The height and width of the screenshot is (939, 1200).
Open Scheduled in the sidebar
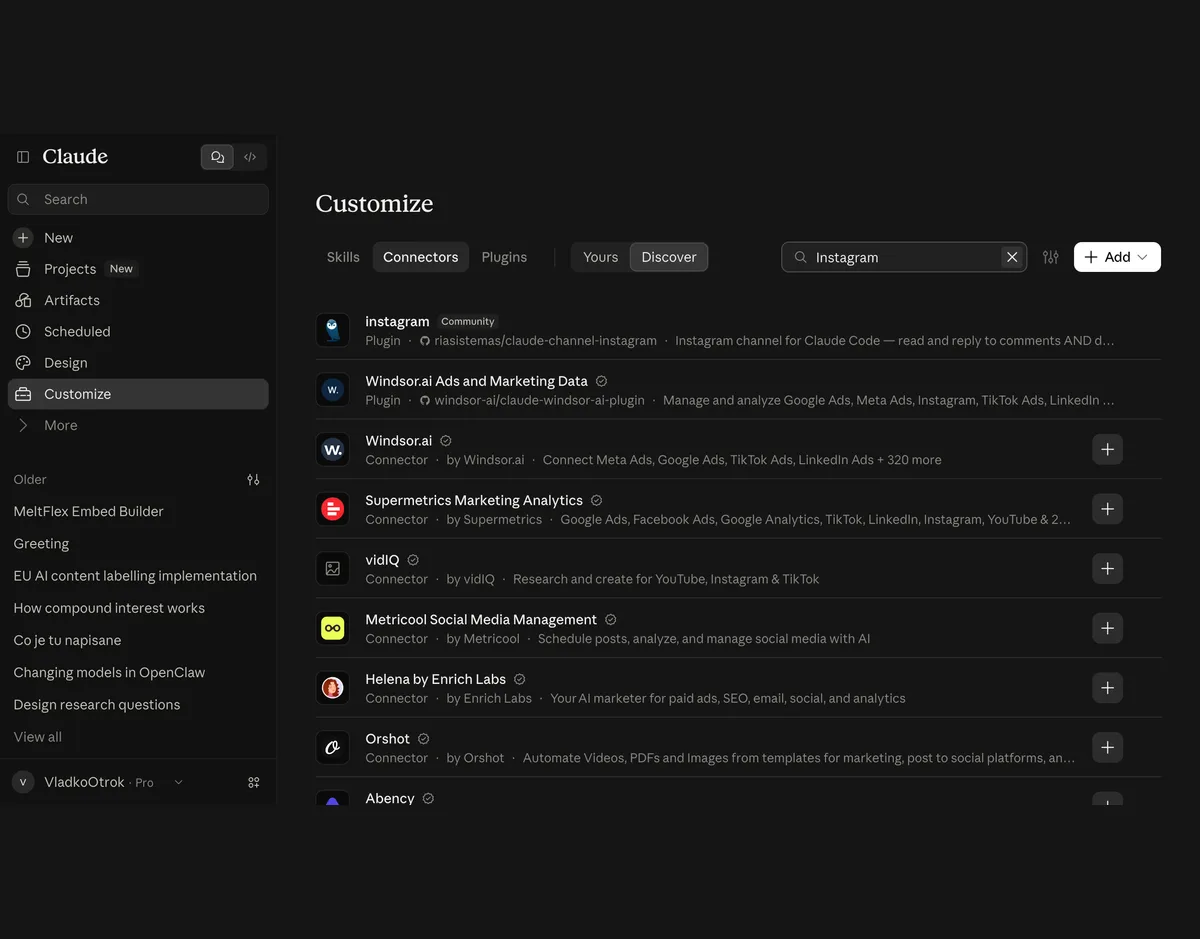click(x=138, y=331)
